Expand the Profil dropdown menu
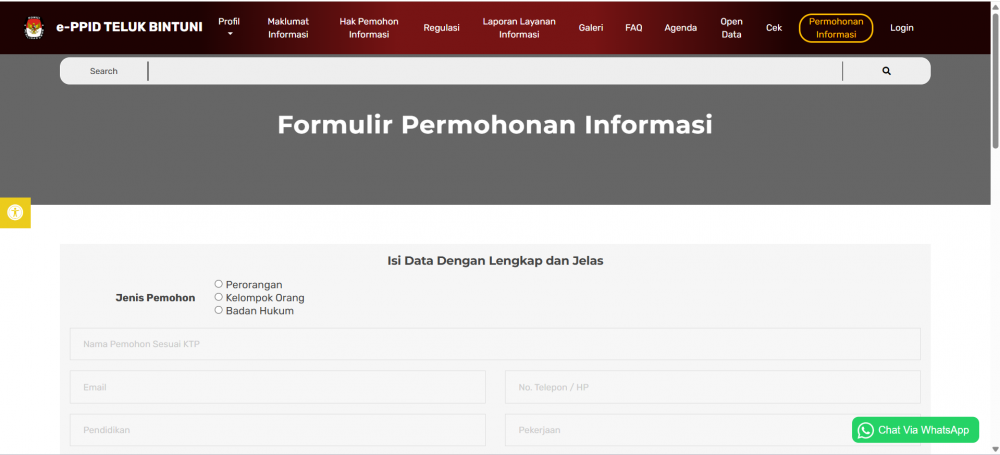Viewport: 1000px width, 455px height. [x=229, y=27]
